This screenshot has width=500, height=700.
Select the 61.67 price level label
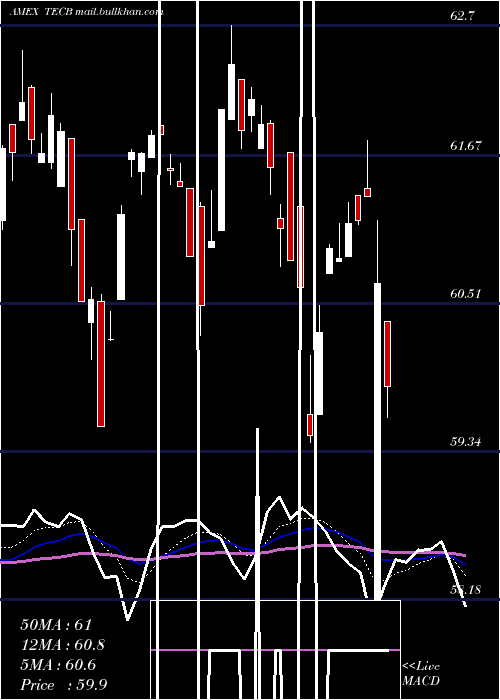[466, 146]
